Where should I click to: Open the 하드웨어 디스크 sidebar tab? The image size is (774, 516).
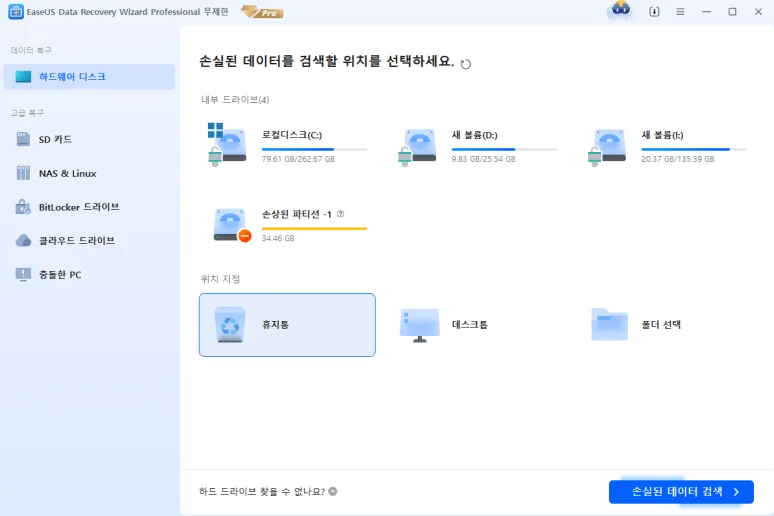pyautogui.click(x=88, y=77)
